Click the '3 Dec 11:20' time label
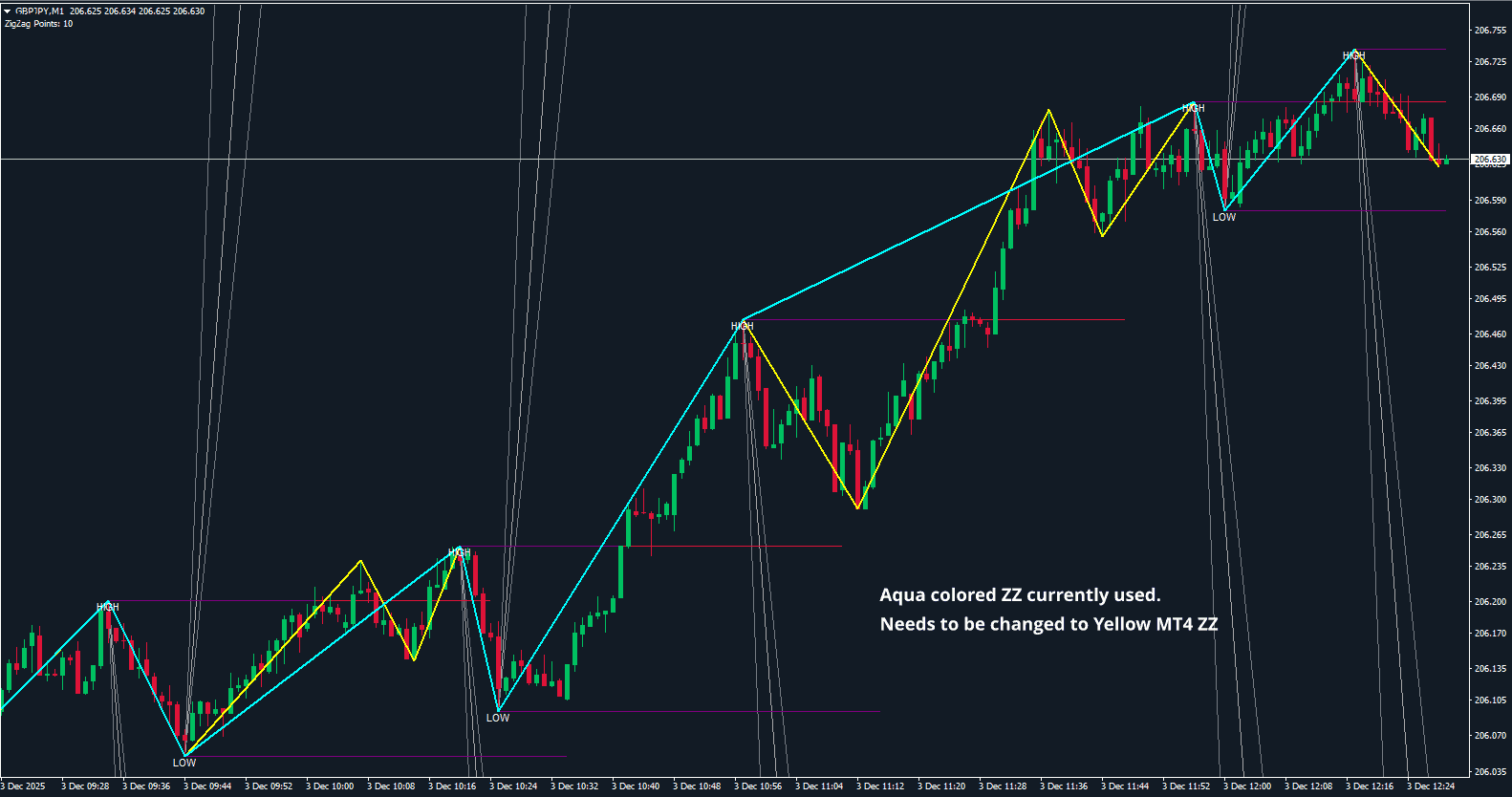The height and width of the screenshot is (797, 1512). 941,786
